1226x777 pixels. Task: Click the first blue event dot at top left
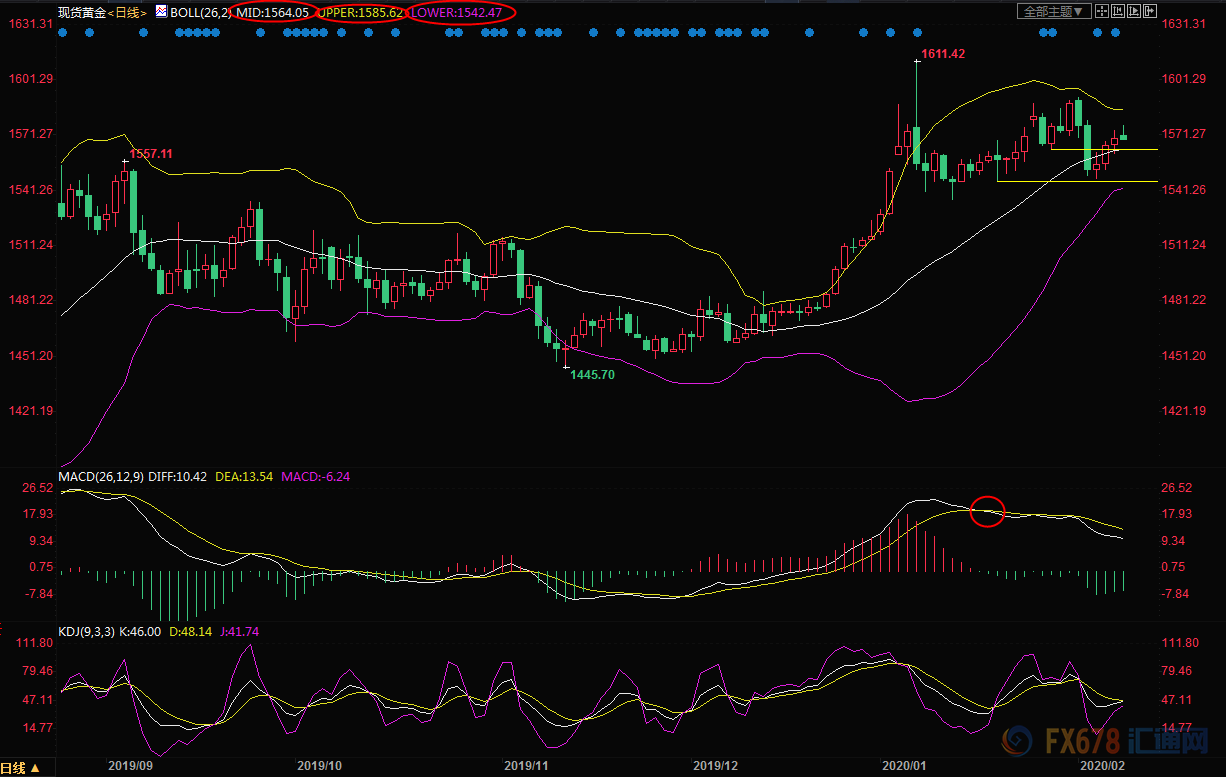pos(64,32)
